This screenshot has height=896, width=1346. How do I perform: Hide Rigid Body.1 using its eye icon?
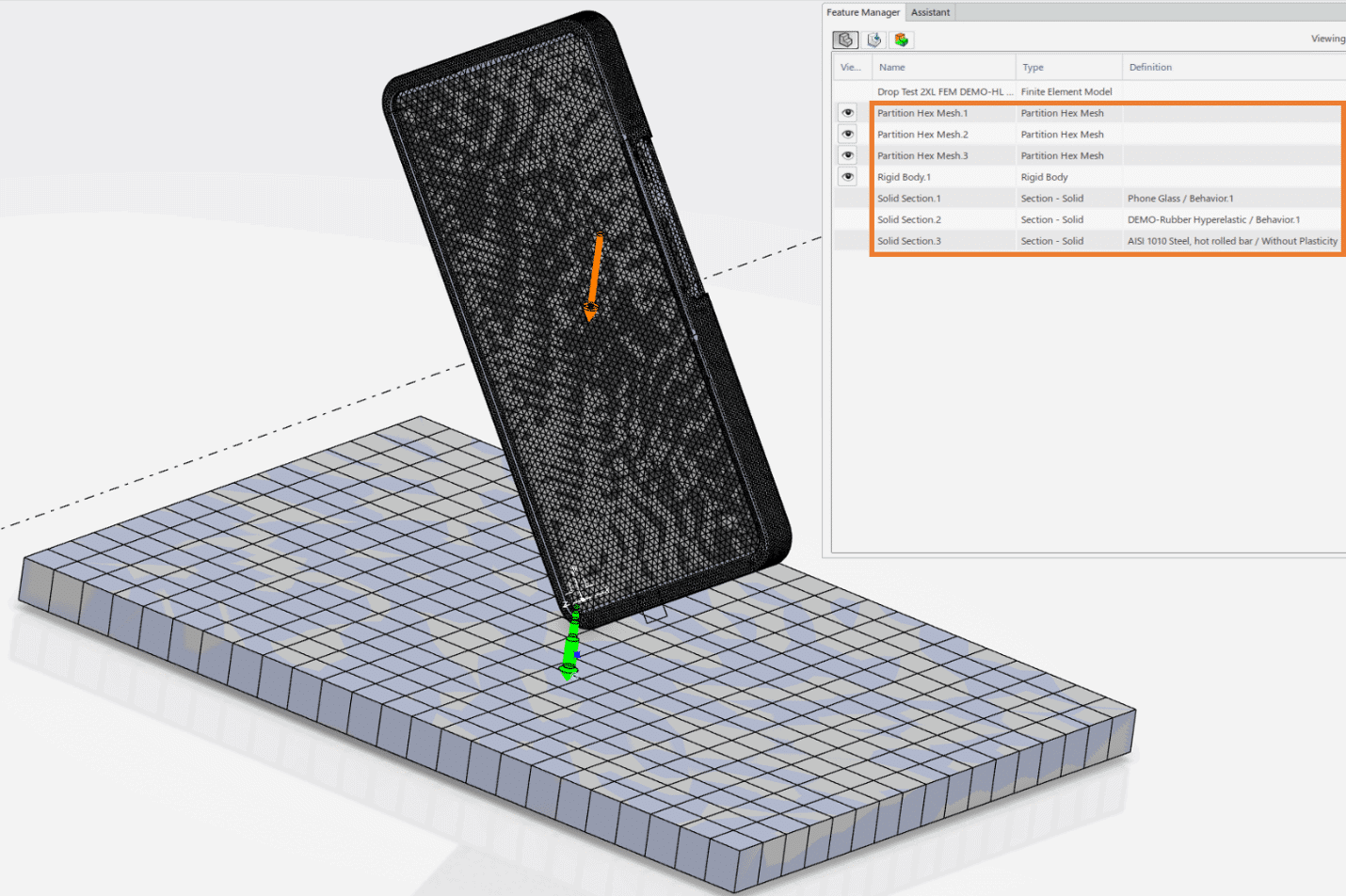(x=848, y=177)
